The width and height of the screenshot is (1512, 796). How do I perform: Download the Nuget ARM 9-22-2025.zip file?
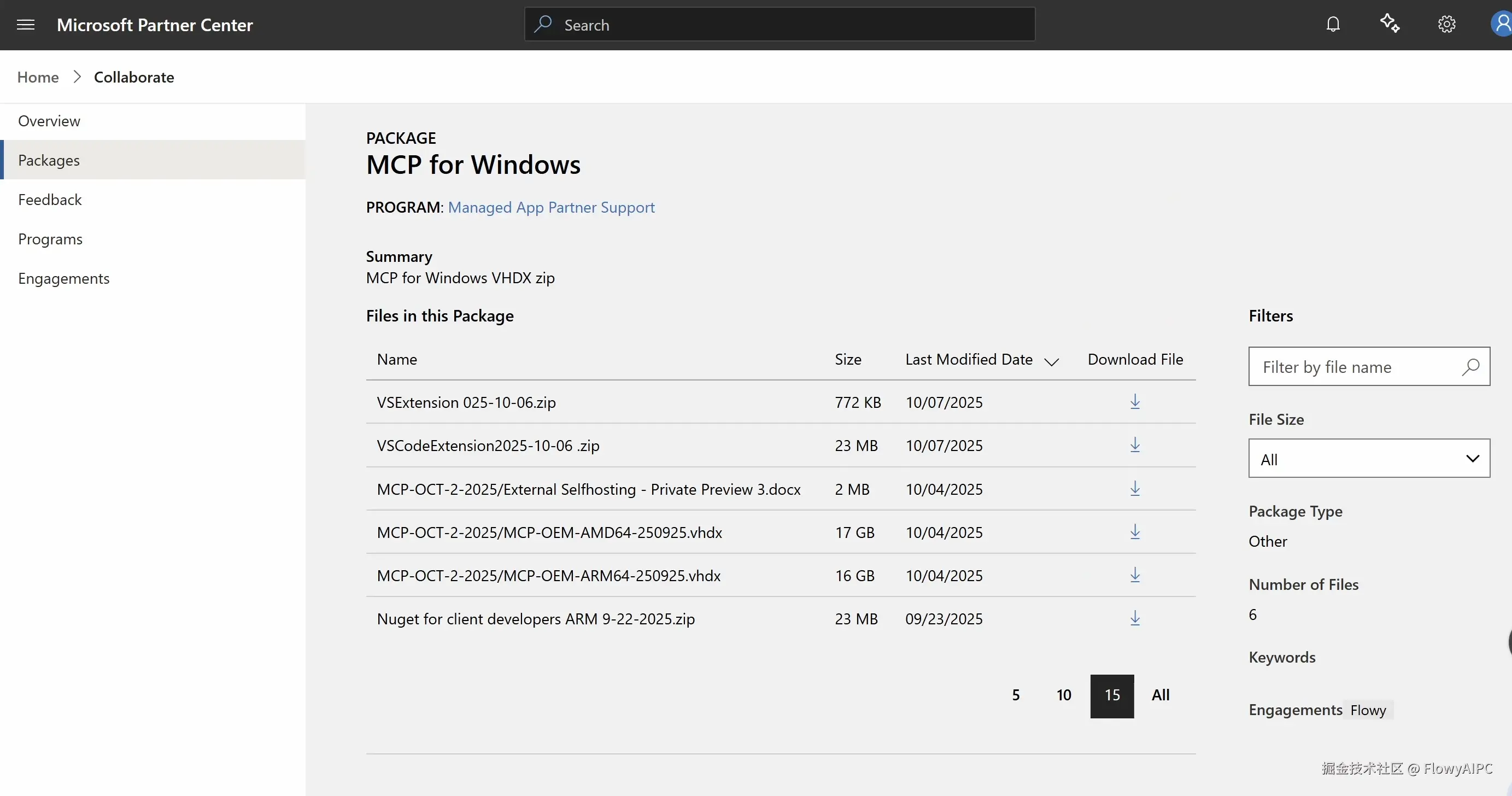coord(1135,619)
